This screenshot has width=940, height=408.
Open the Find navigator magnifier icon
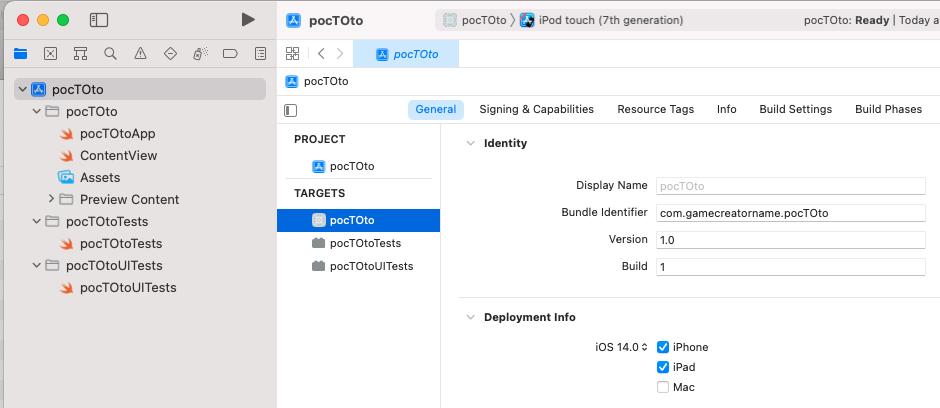click(110, 53)
